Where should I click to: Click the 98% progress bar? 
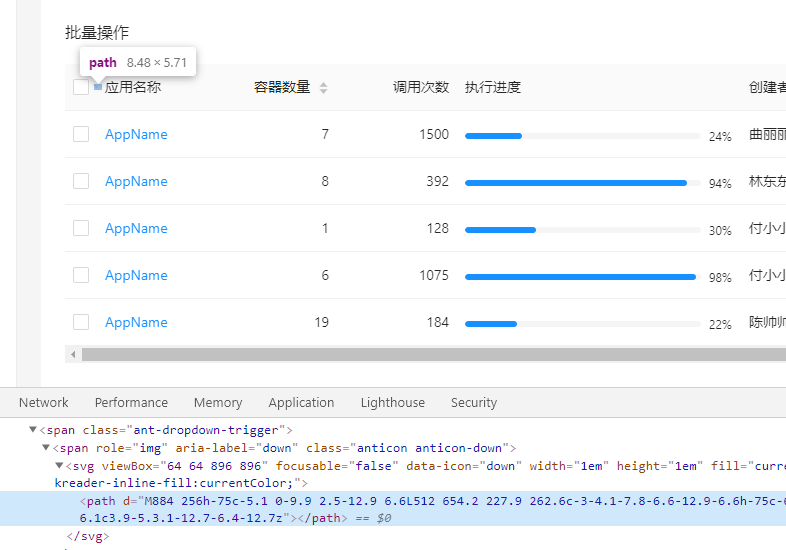tap(582, 277)
